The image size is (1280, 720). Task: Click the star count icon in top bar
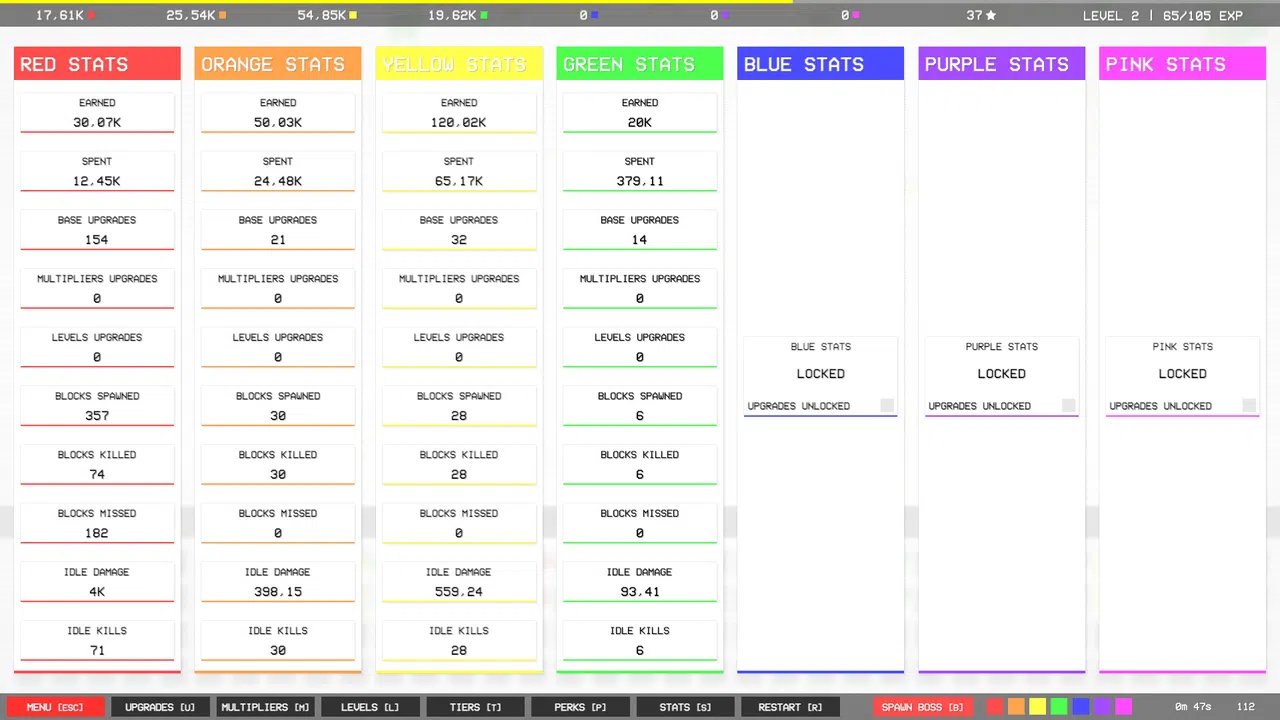click(991, 16)
